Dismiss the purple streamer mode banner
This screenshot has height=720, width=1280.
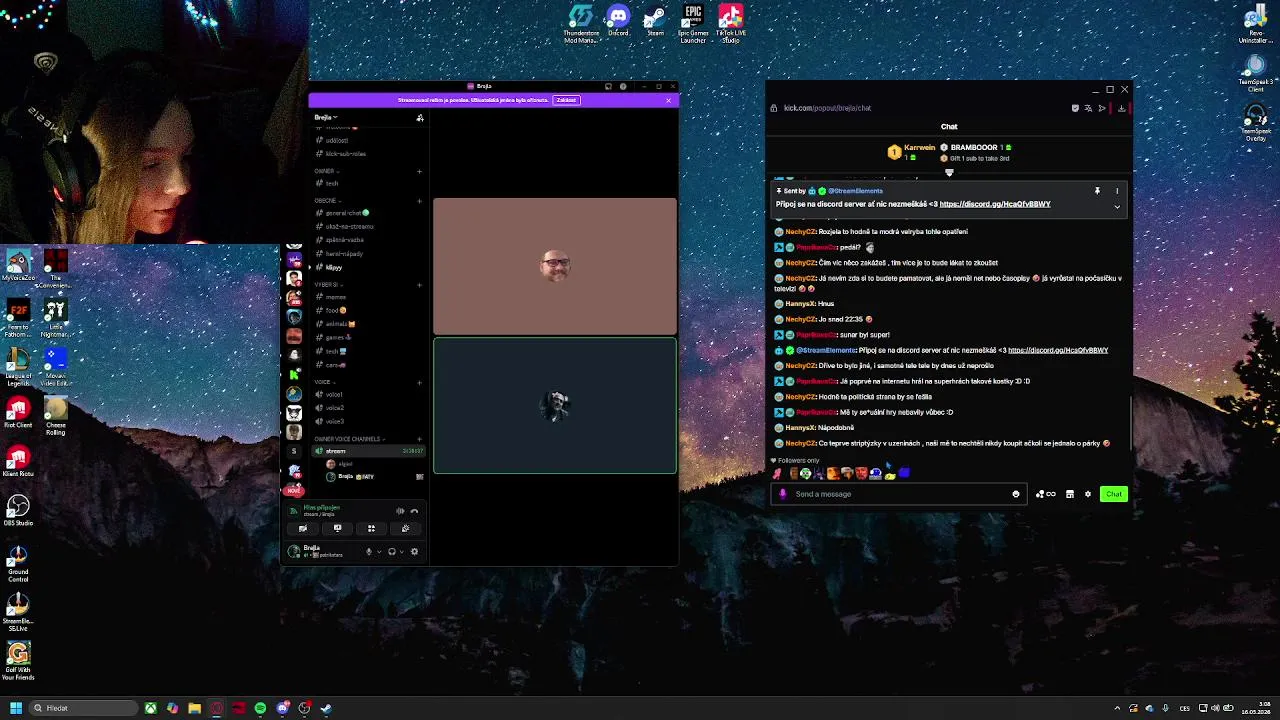click(669, 100)
